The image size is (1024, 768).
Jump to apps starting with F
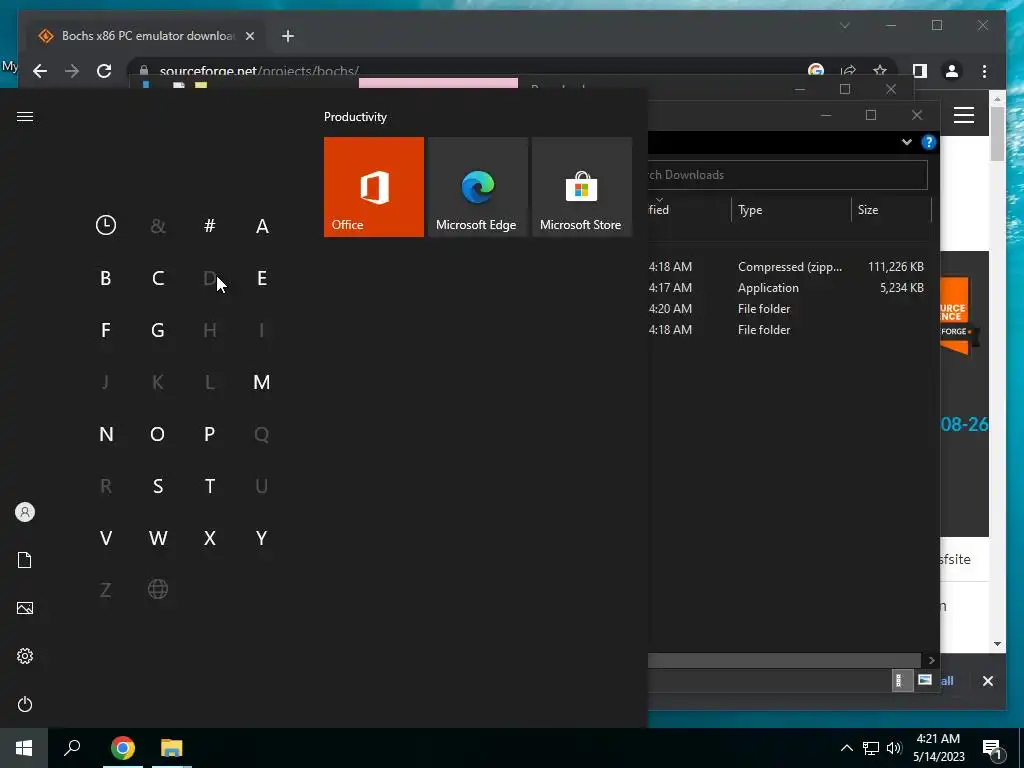[106, 330]
